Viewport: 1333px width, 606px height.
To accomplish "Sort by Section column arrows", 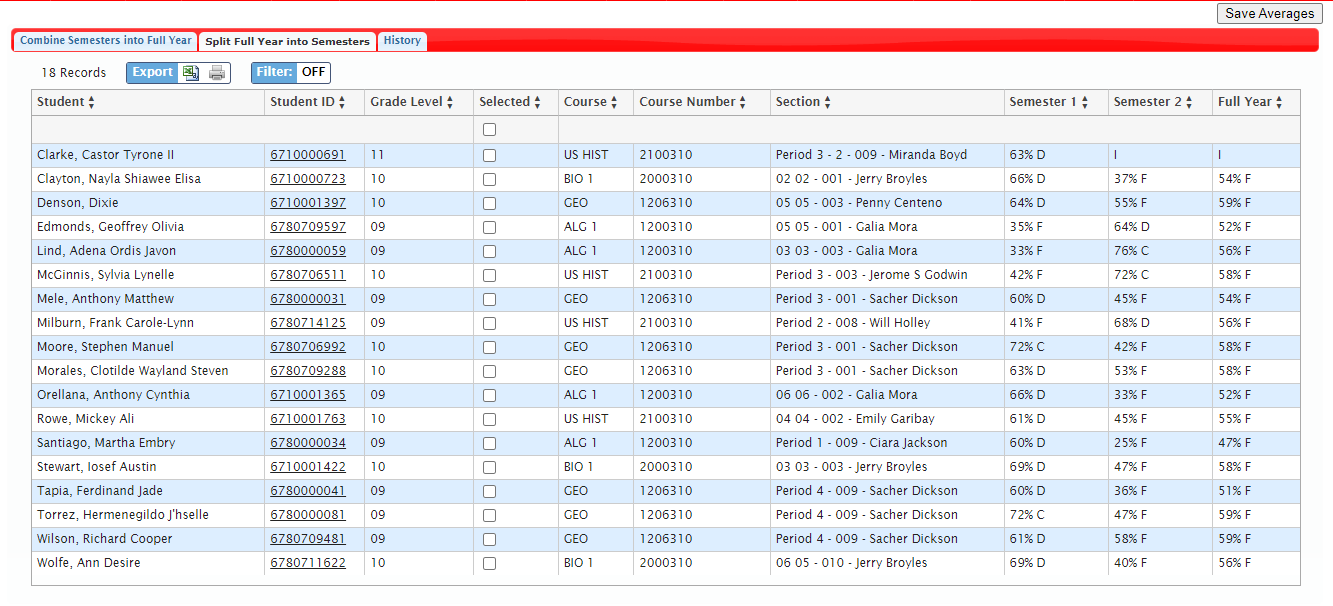I will pos(828,103).
